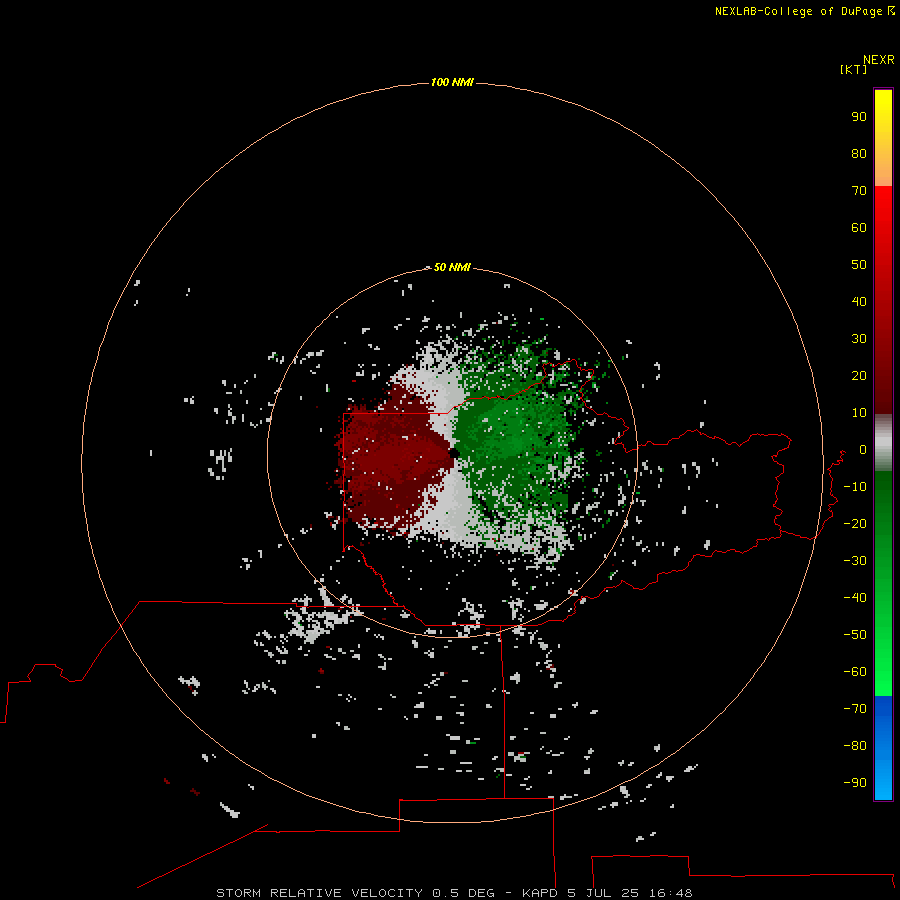Screen dimensions: 900x900
Task: Click the gray zero band of color bar
Action: [x=883, y=443]
